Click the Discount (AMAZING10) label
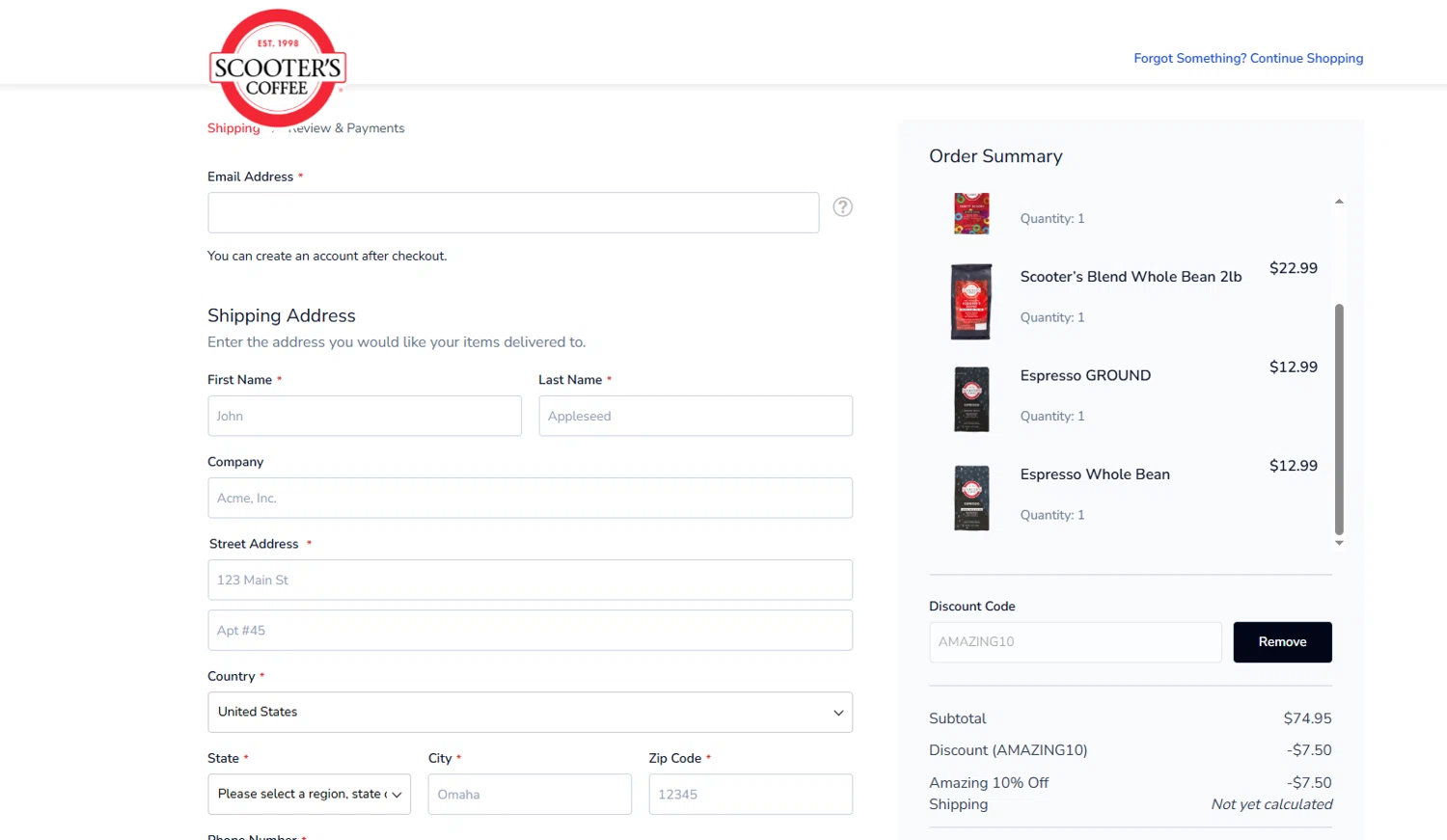Screen dimensions: 1447x840 pyautogui.click(x=1008, y=750)
